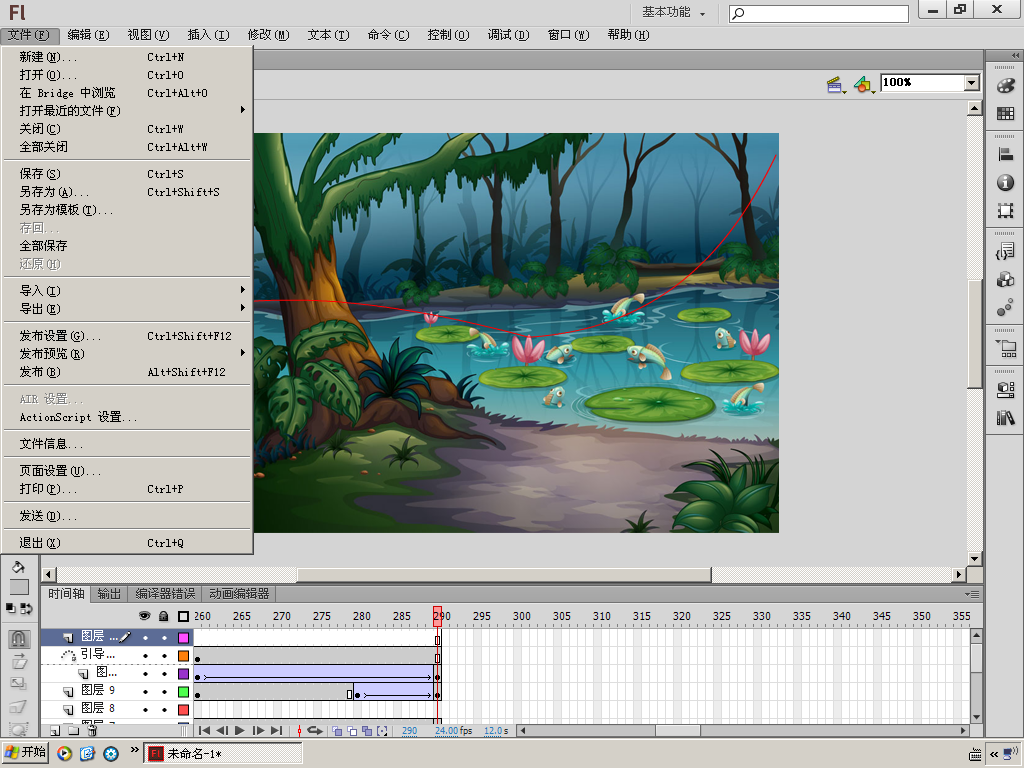
Task: Click the fill color swatch in tools panel
Action: click(19, 587)
